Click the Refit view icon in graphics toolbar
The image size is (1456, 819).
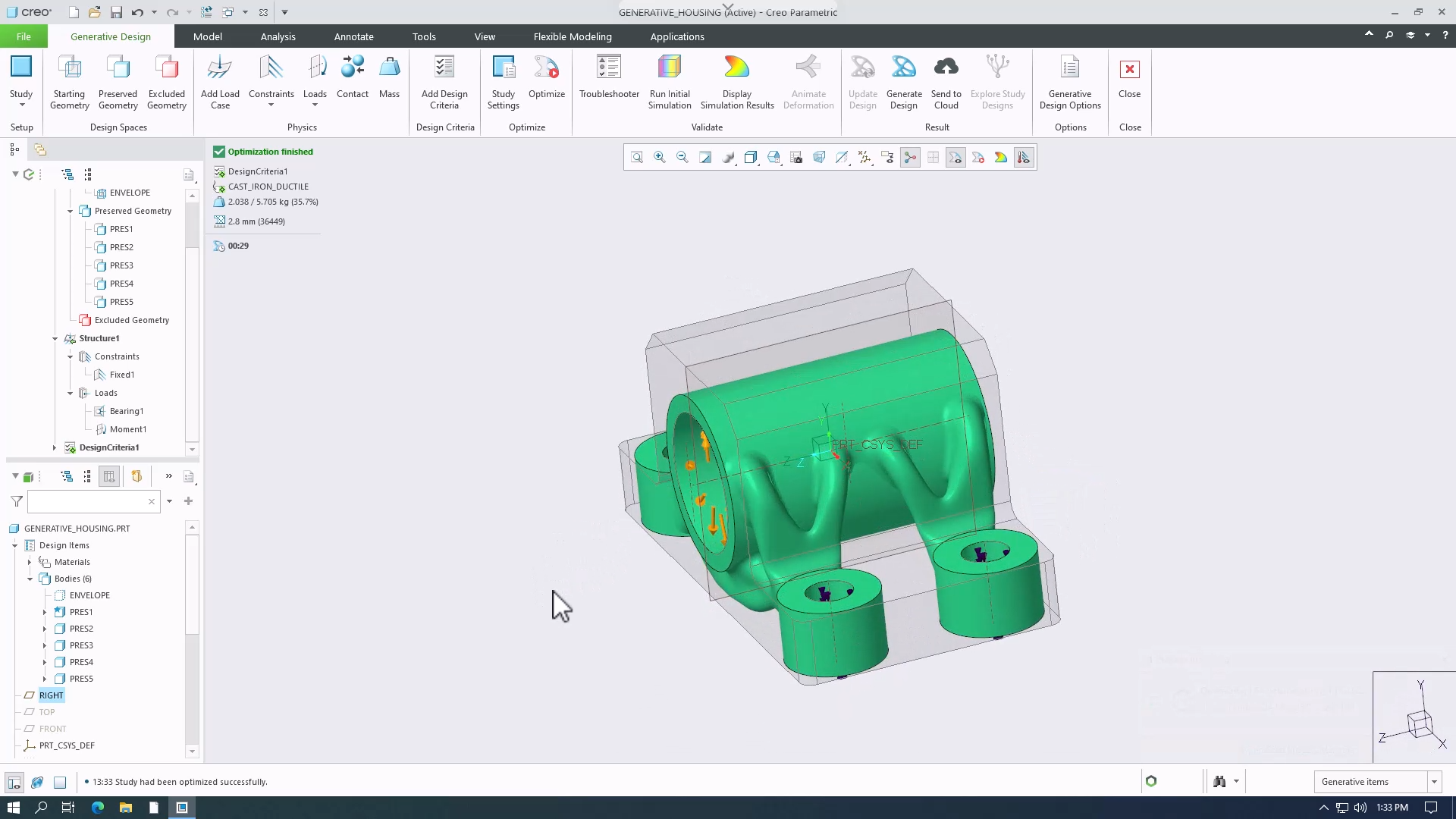pos(637,157)
